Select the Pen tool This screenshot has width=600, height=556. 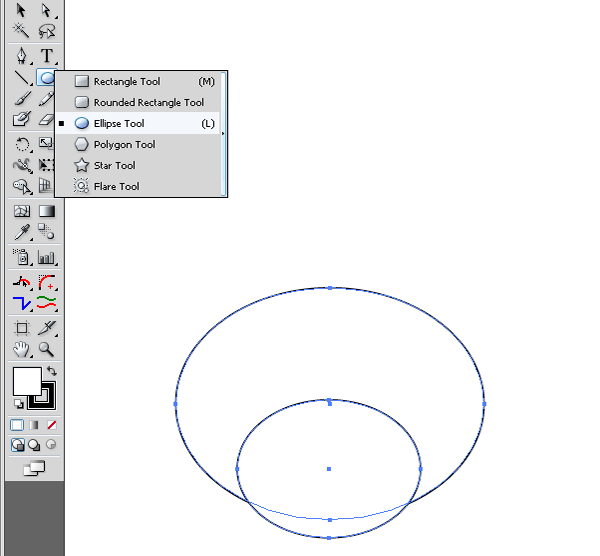pos(21,56)
